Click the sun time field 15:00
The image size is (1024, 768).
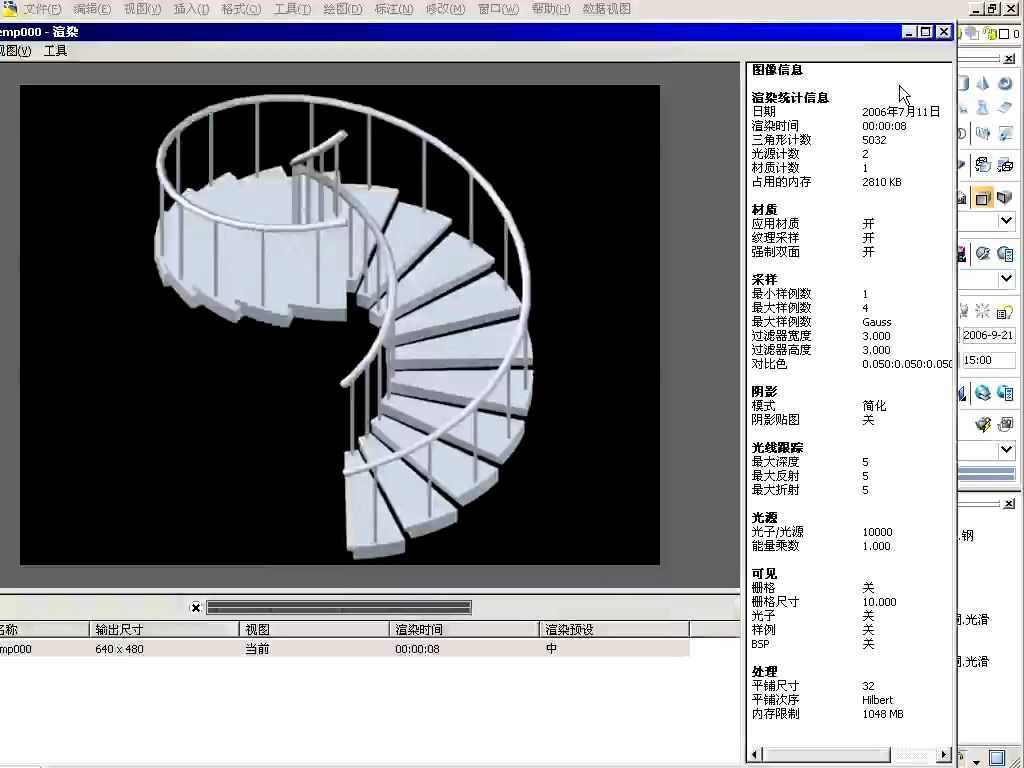click(x=987, y=360)
